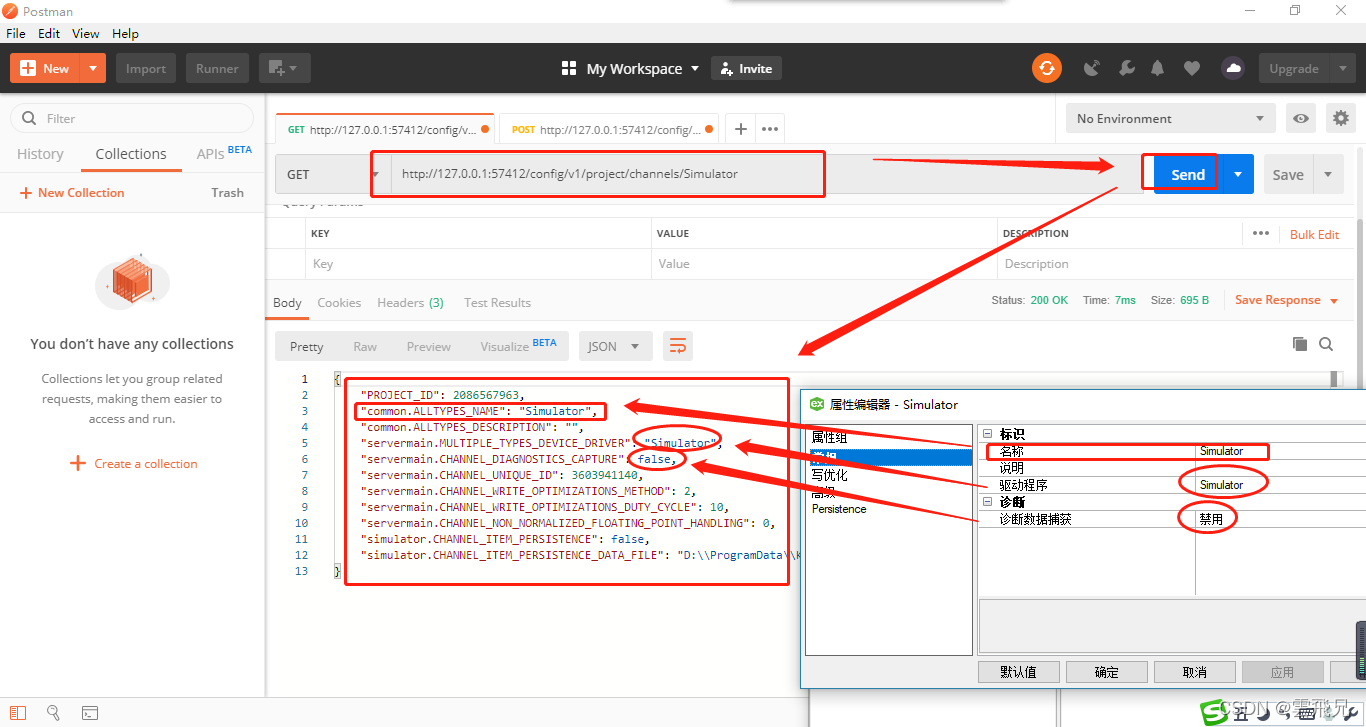Open the Edit menu
This screenshot has height=727, width=1366.
49,33
